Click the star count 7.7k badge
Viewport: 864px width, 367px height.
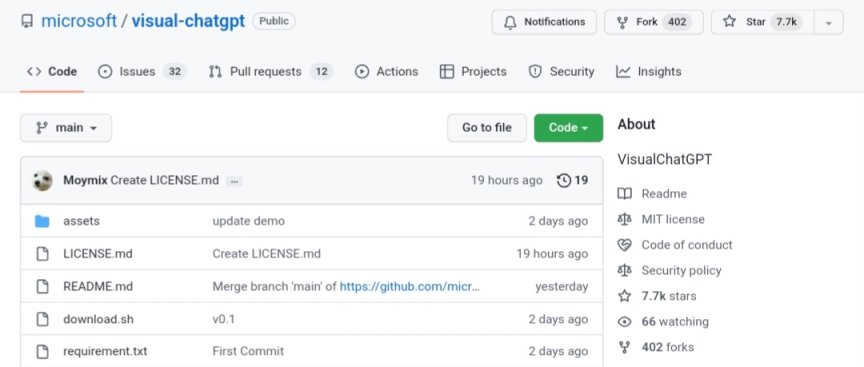point(786,22)
